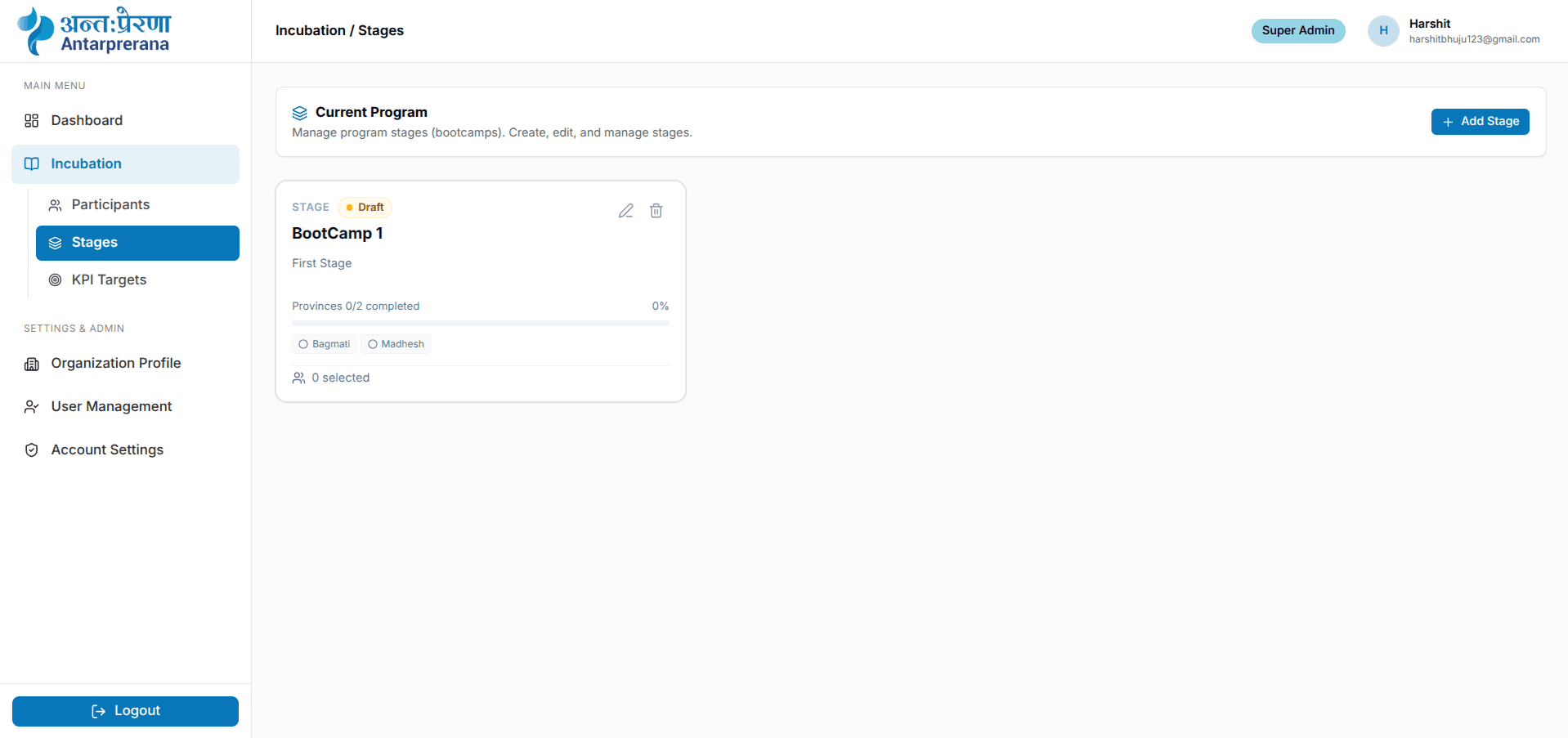Click the Draft status badge
This screenshot has width=1568, height=738.
(365, 208)
